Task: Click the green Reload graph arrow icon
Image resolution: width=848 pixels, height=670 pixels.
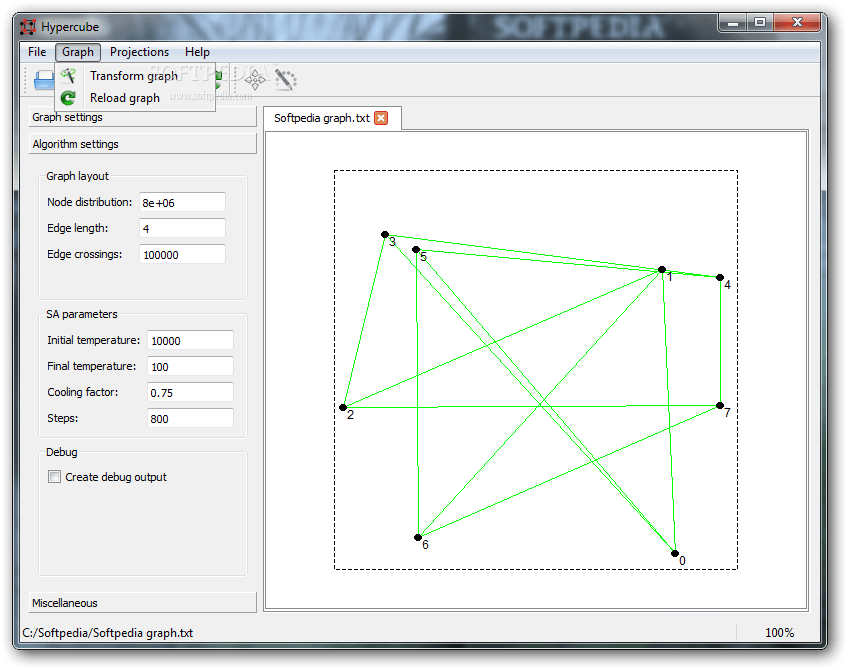Action: click(x=68, y=98)
